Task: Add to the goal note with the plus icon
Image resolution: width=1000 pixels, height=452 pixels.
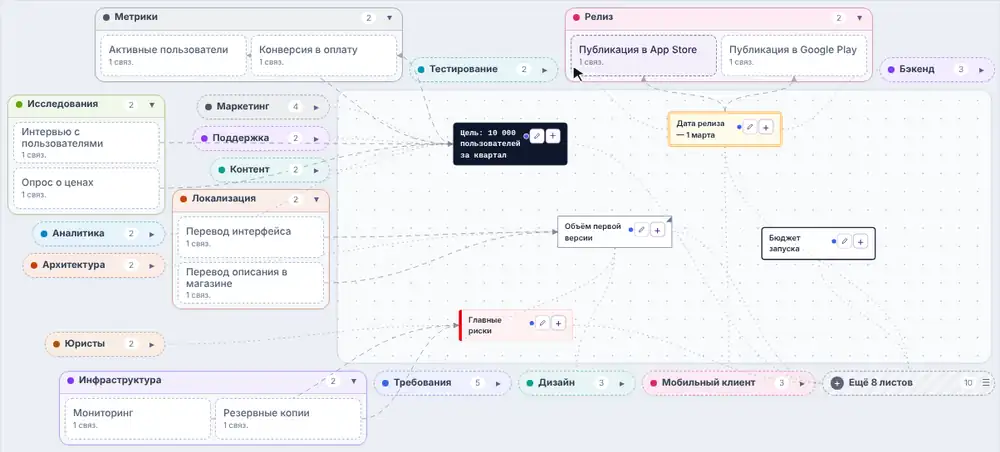Action: (553, 136)
